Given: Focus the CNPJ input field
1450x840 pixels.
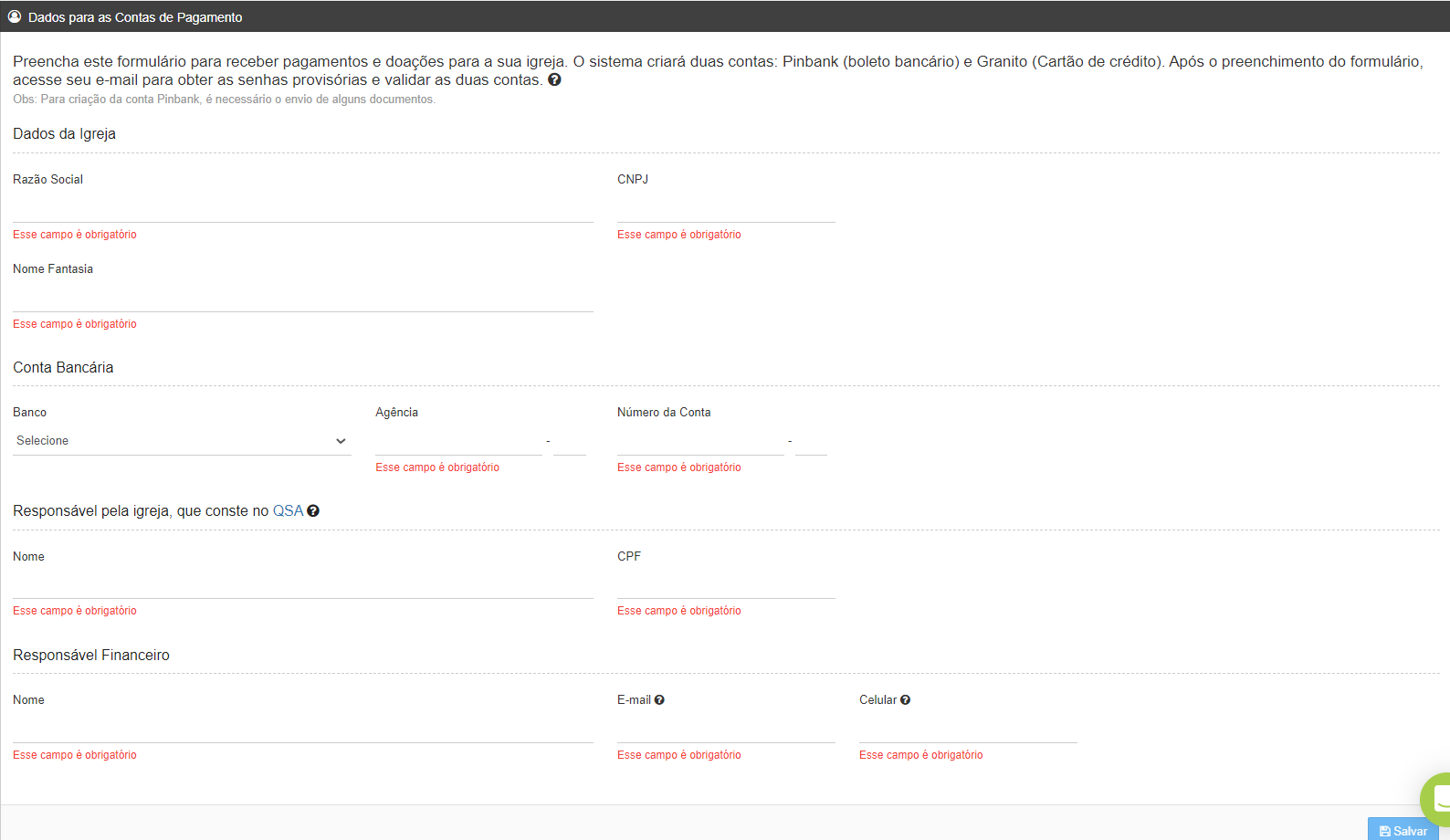Looking at the screenshot, I should pyautogui.click(x=726, y=208).
